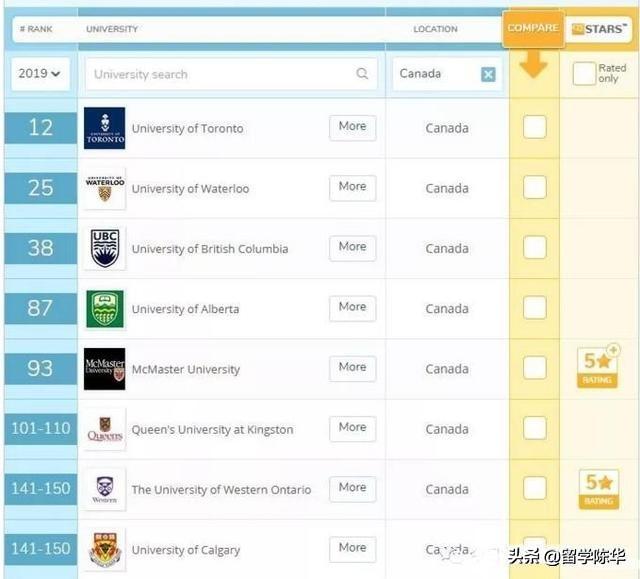Open the University of Alberta green logo

104,309
